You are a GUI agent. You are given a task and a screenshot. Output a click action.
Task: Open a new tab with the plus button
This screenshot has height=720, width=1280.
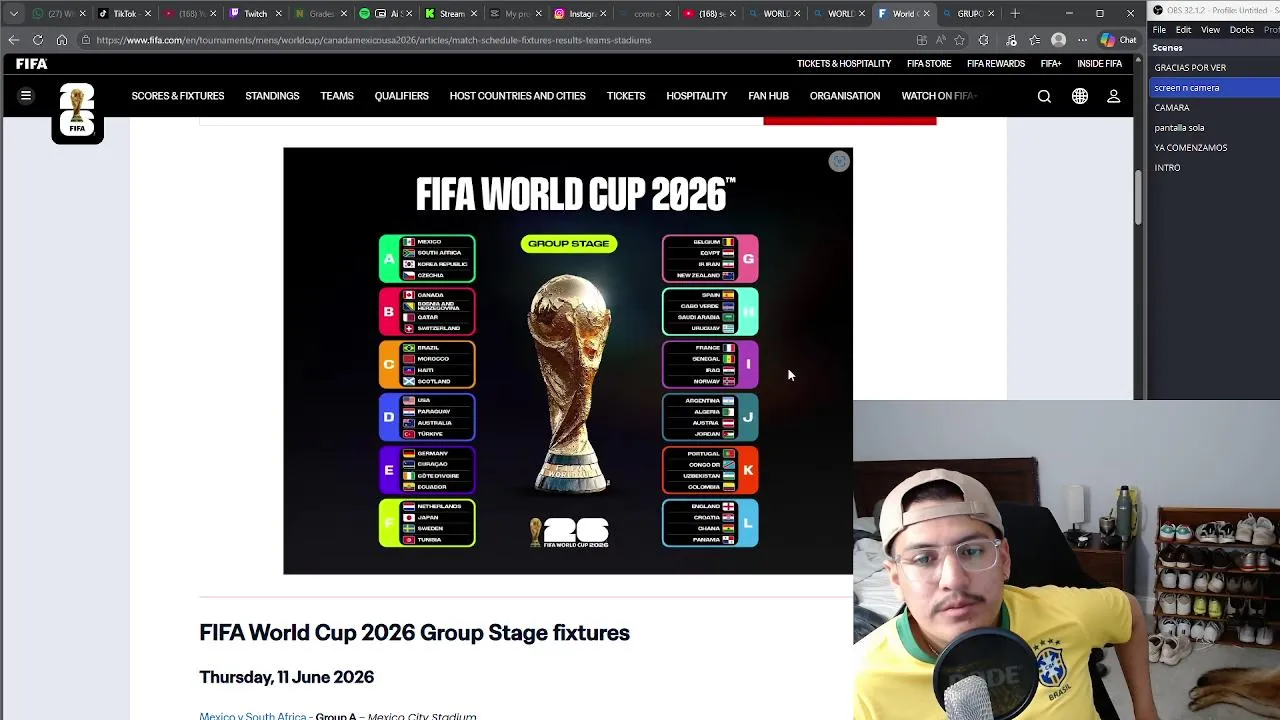pyautogui.click(x=1015, y=14)
